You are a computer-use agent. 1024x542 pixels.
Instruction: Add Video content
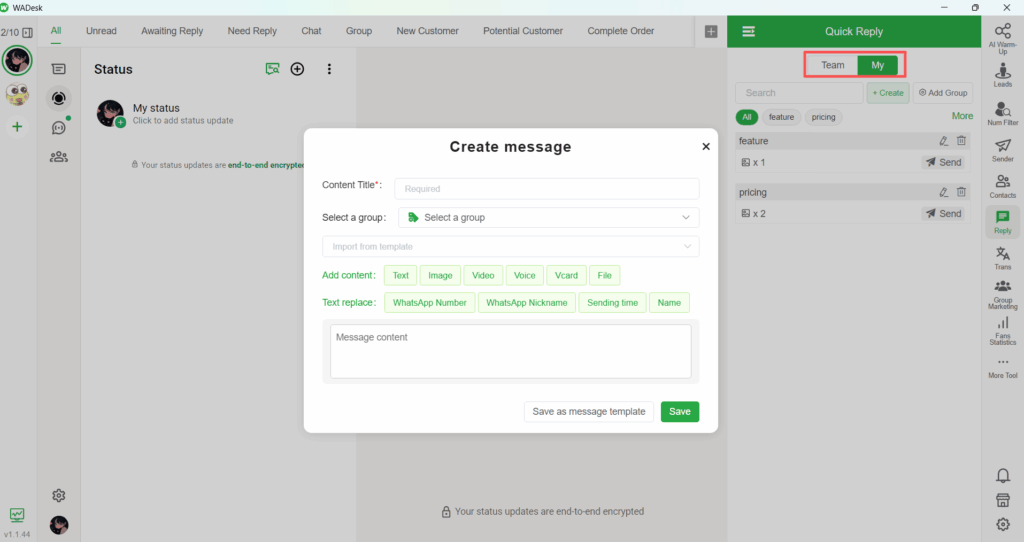[x=483, y=276]
